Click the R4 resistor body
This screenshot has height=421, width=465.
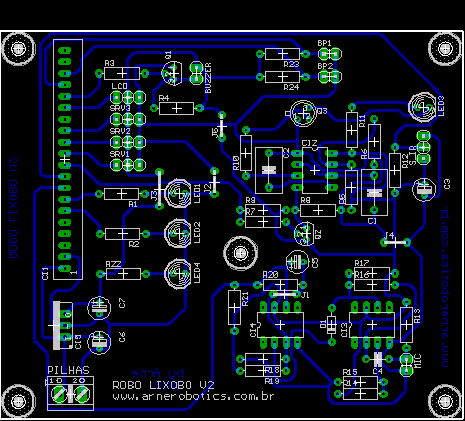[177, 108]
